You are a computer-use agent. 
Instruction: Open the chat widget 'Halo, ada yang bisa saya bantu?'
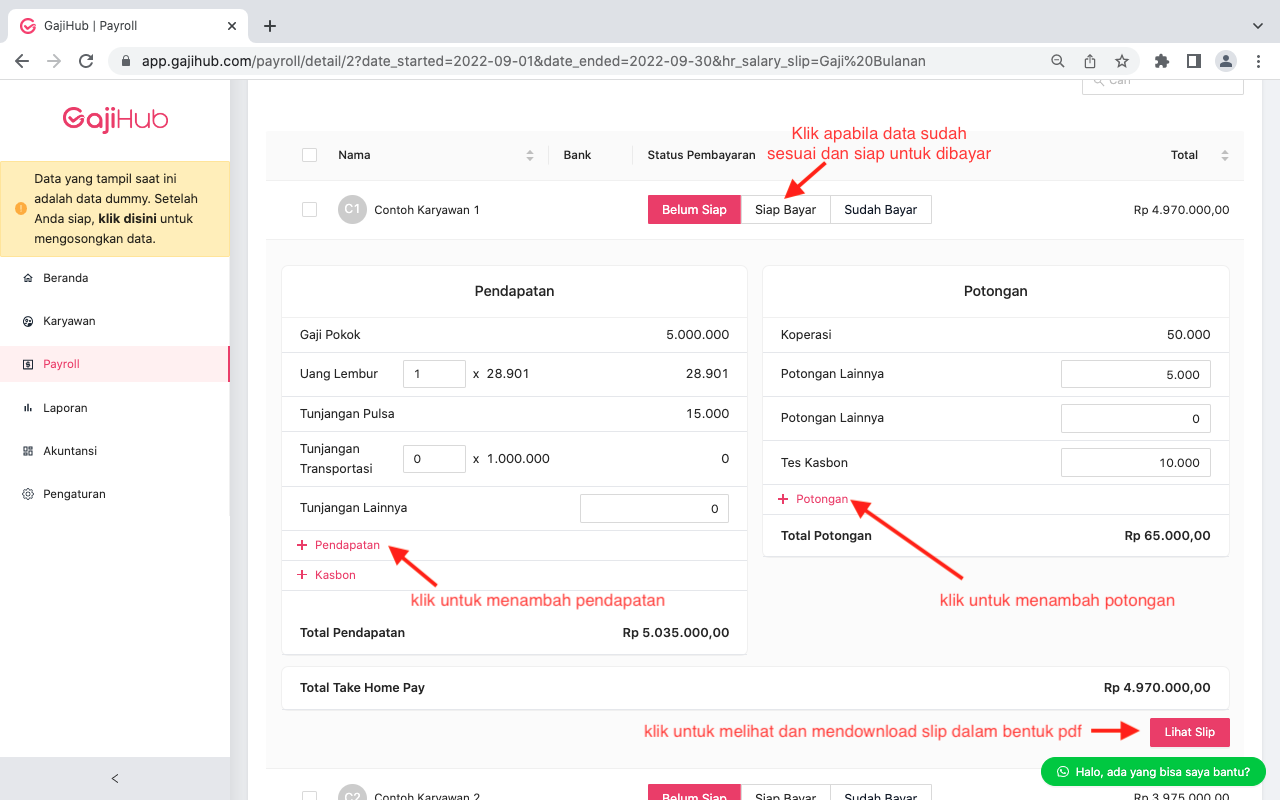pyautogui.click(x=1152, y=771)
